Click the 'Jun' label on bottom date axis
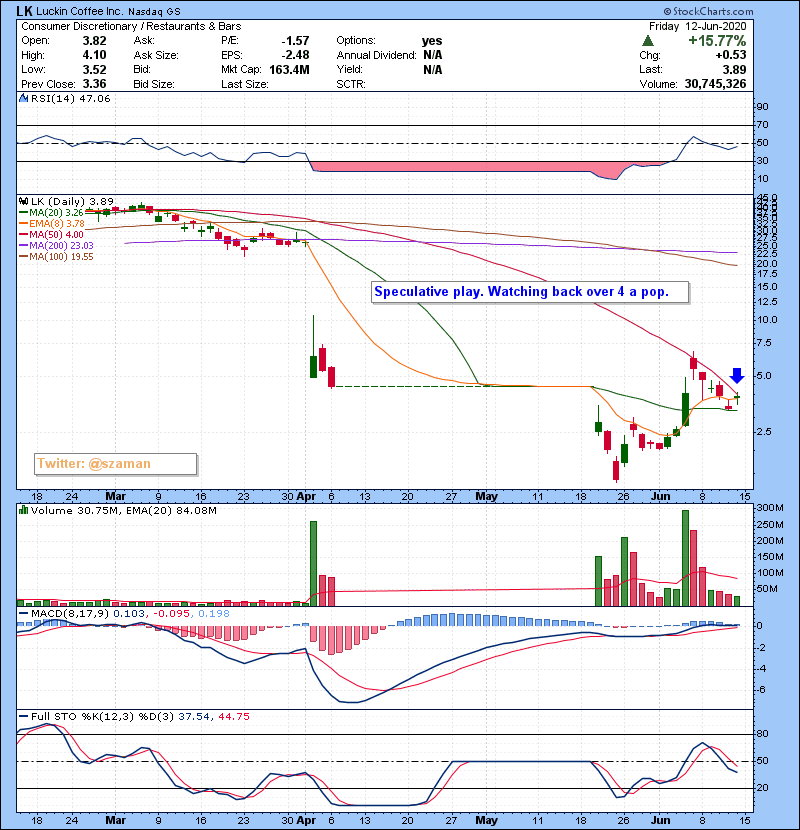 (660, 820)
